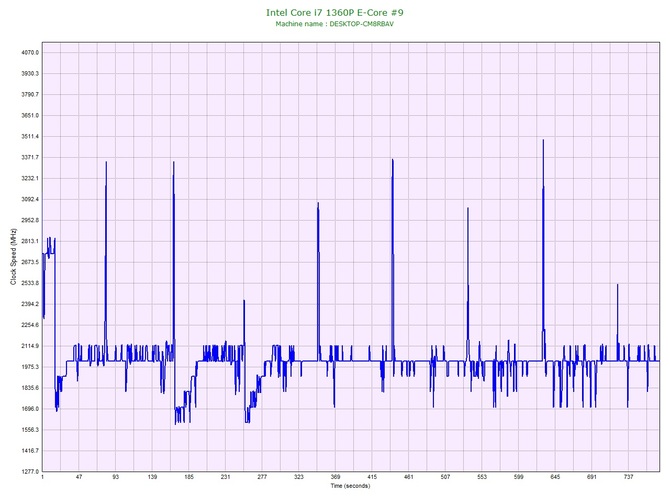The image size is (670, 503).
Task: Click the 3371.7 y-axis value
Action: coord(30,157)
